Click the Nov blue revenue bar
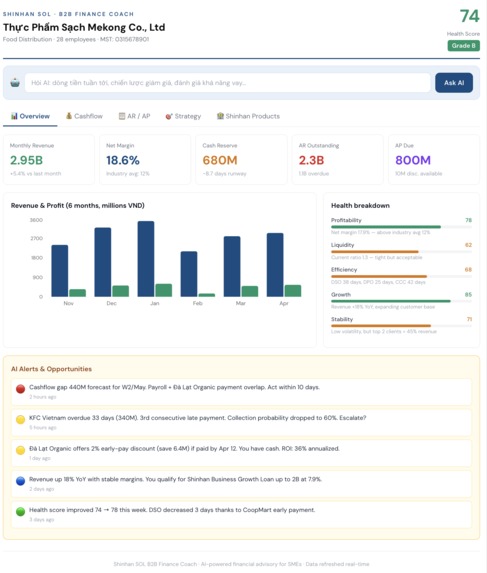 pyautogui.click(x=60, y=271)
